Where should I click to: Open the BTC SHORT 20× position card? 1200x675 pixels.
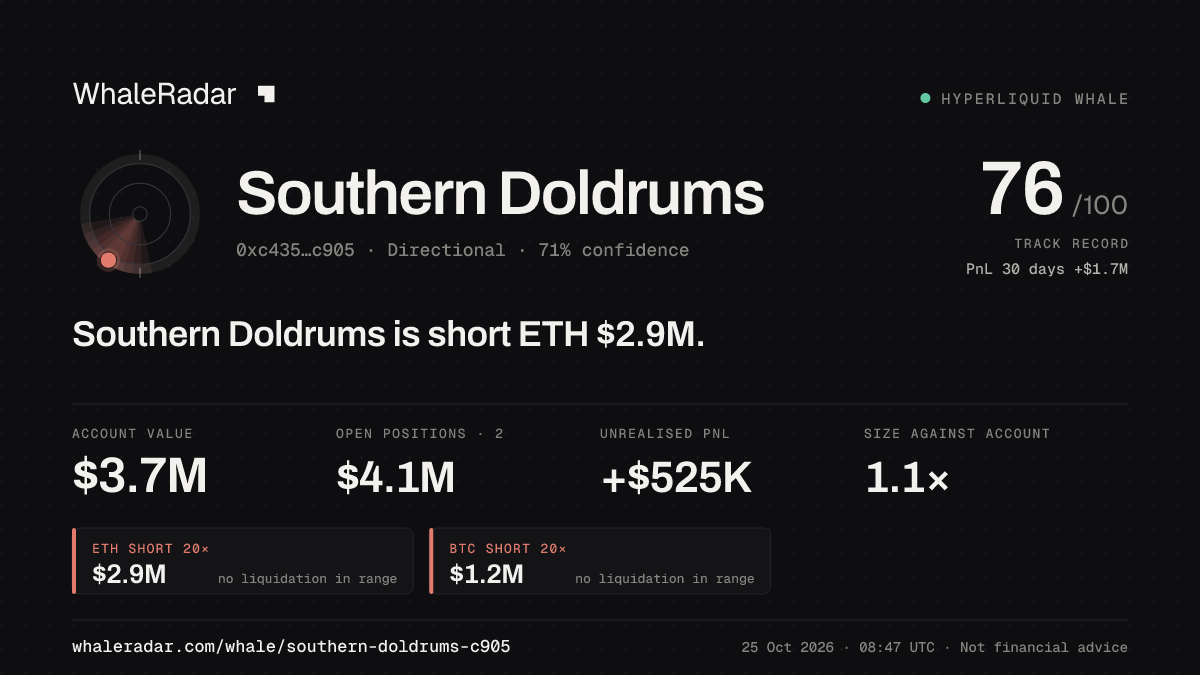600,561
